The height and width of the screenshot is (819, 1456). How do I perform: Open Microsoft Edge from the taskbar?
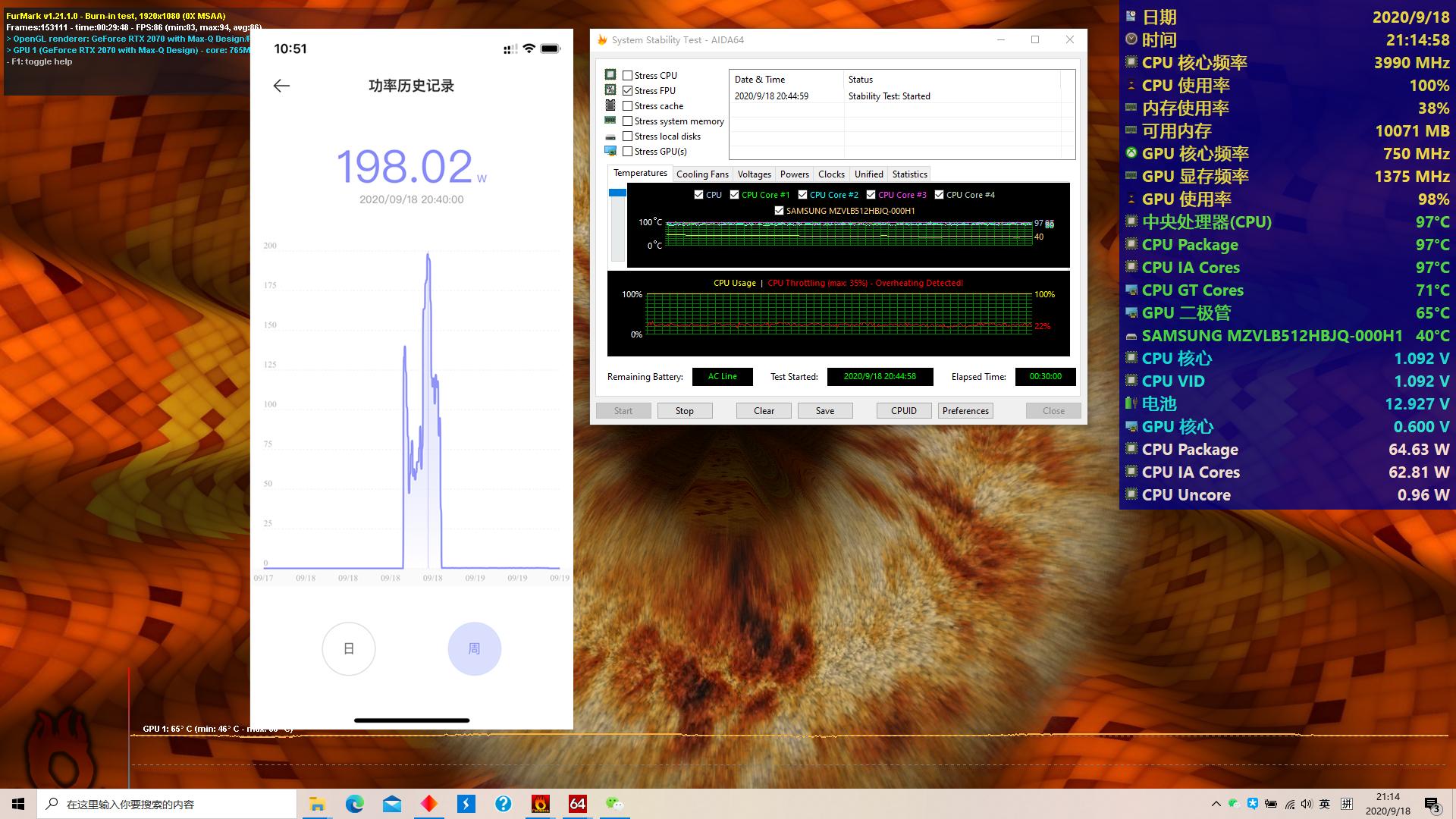point(354,804)
